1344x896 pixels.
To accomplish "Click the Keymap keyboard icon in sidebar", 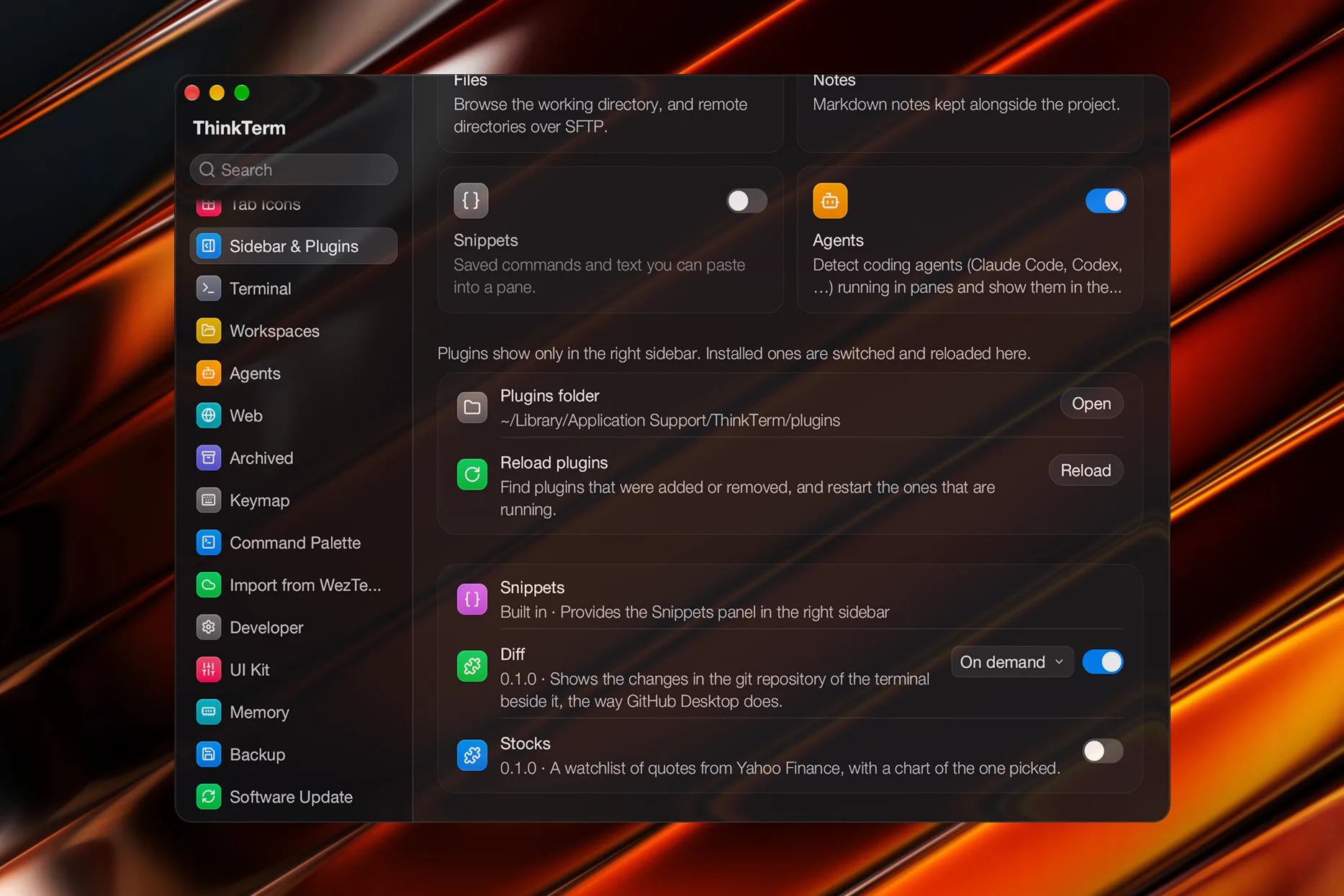I will [209, 500].
